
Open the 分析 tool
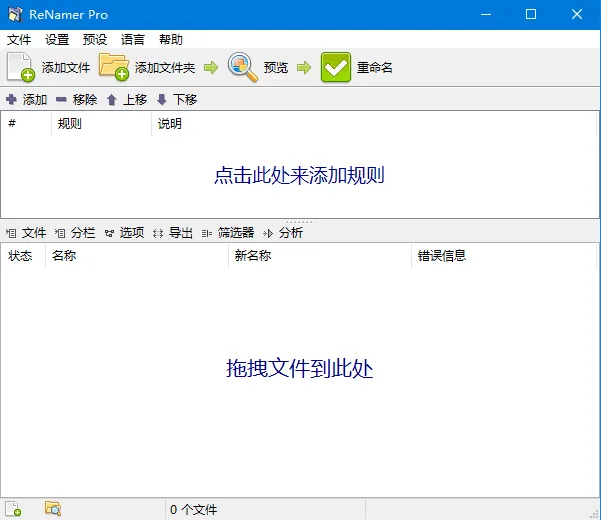click(283, 233)
